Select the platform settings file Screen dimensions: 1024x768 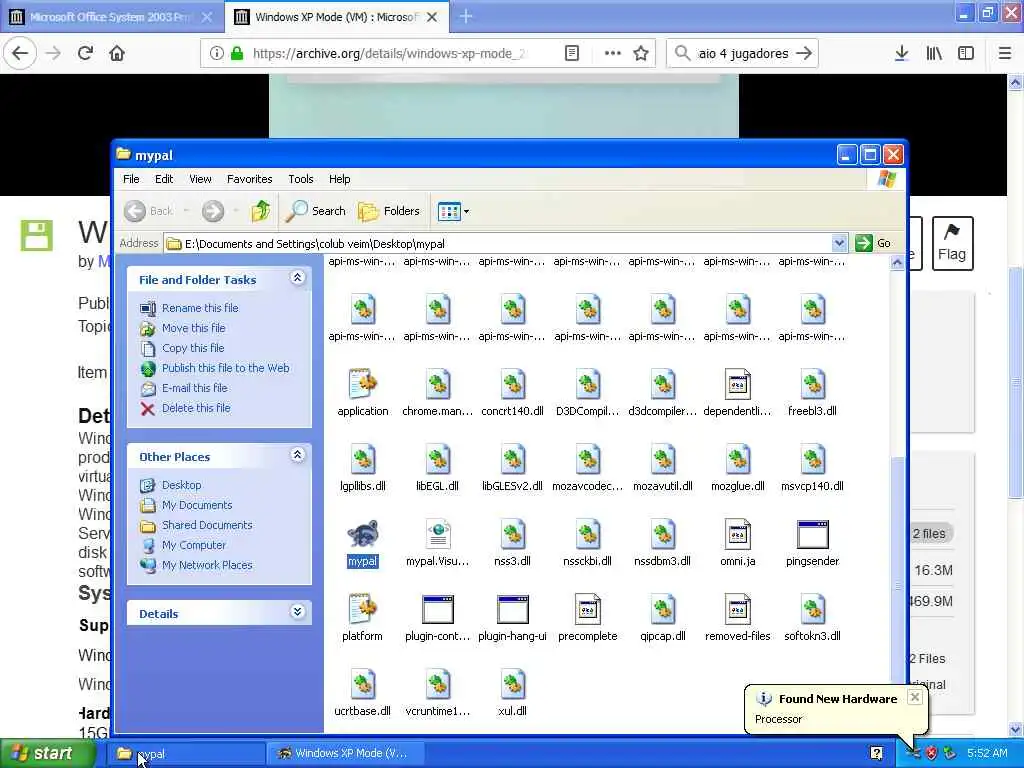[362, 610]
